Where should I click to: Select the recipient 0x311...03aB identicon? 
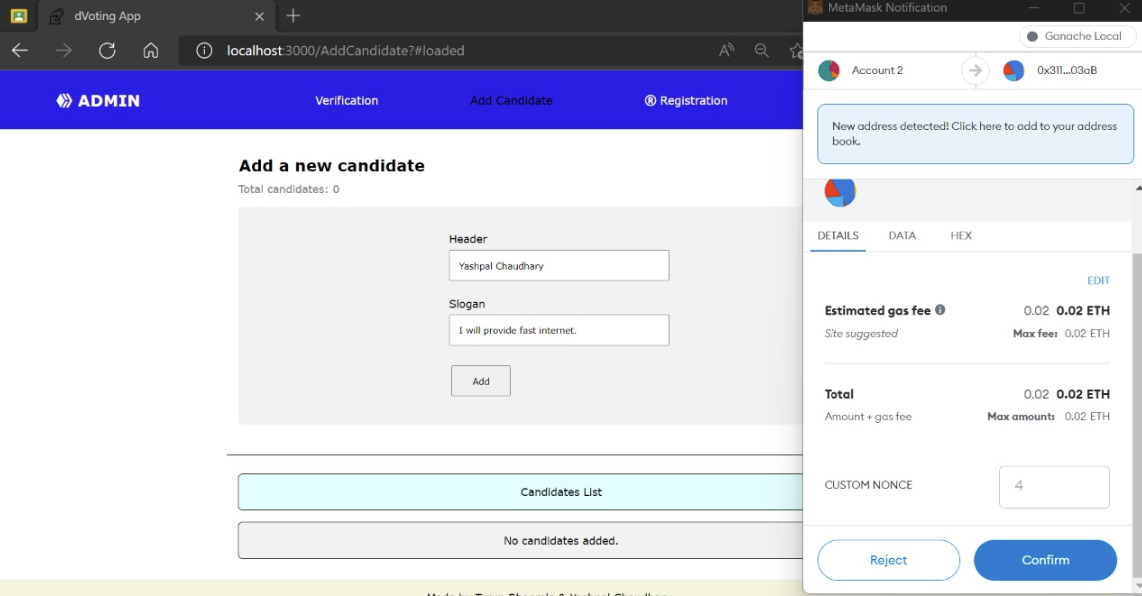point(1013,70)
